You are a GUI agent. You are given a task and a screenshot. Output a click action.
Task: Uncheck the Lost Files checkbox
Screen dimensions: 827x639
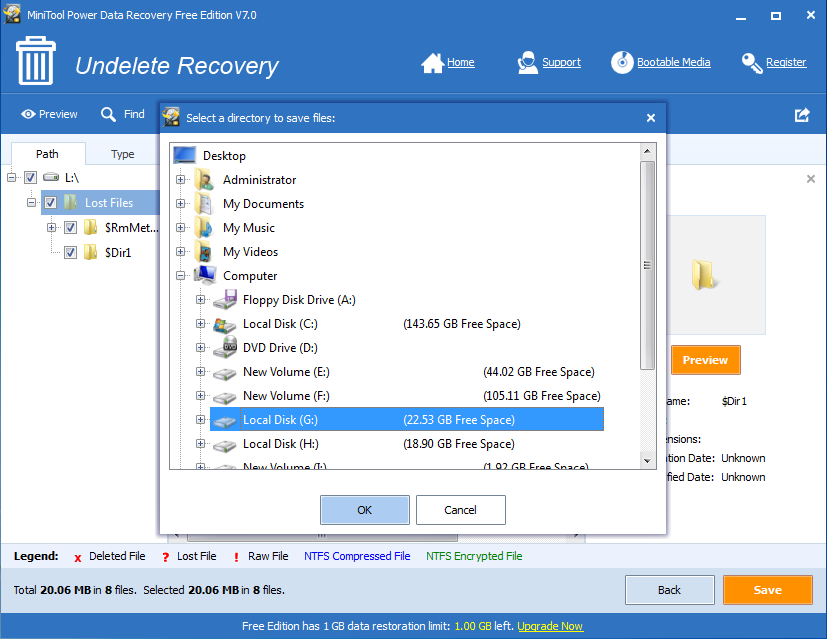51,202
